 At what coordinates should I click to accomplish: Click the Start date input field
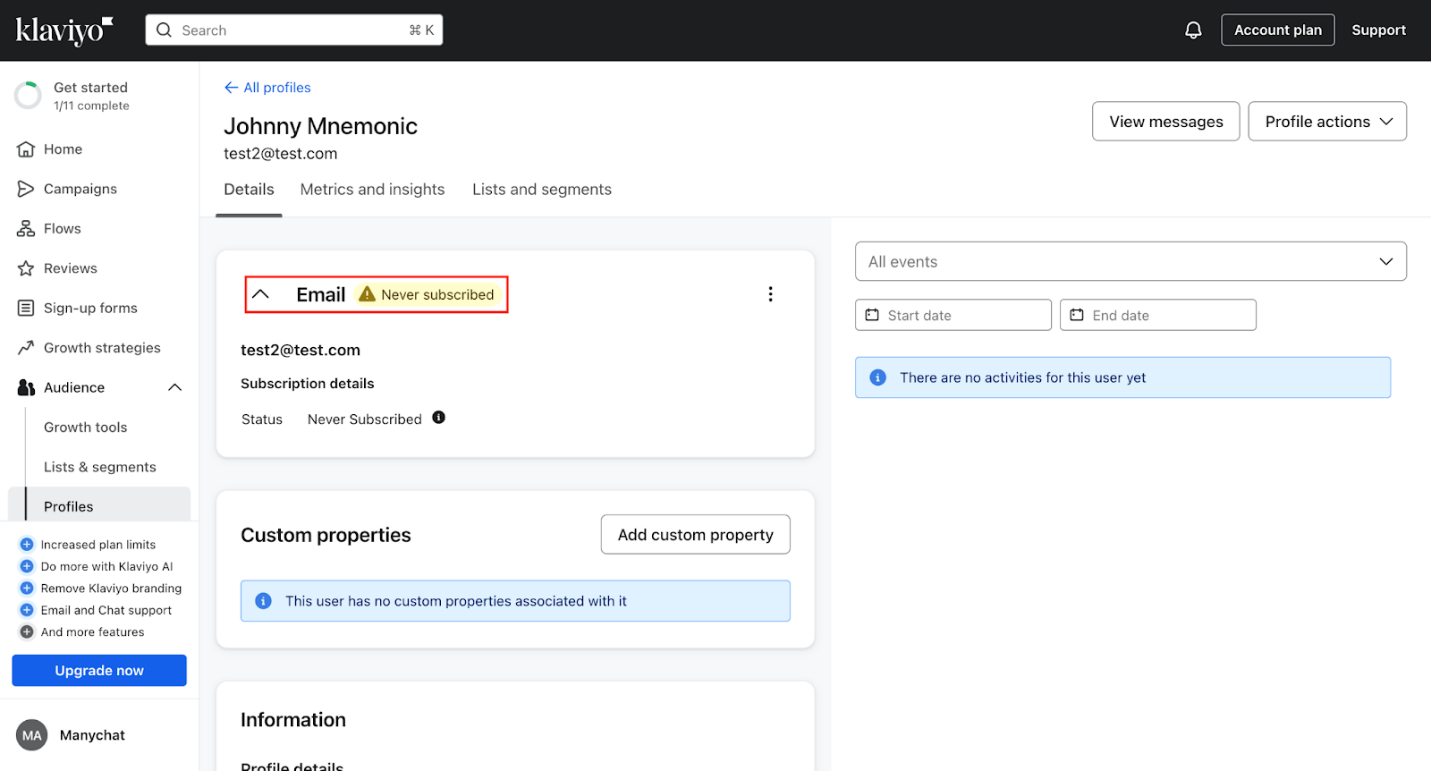click(950, 314)
